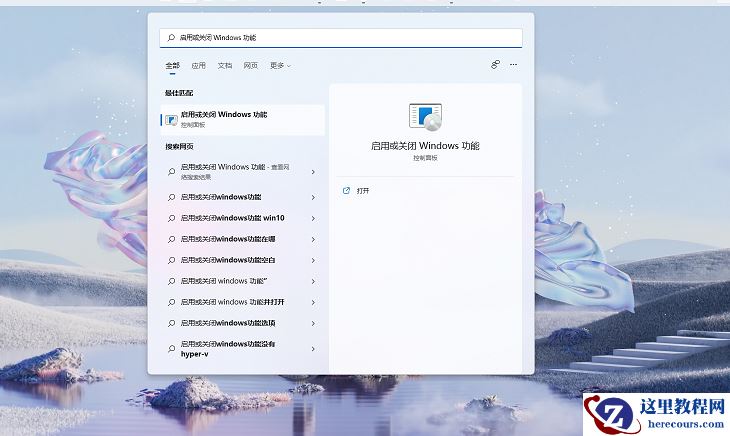Open best match 启用或关闭 Windows 功能 result
The height and width of the screenshot is (436, 730).
(243, 120)
